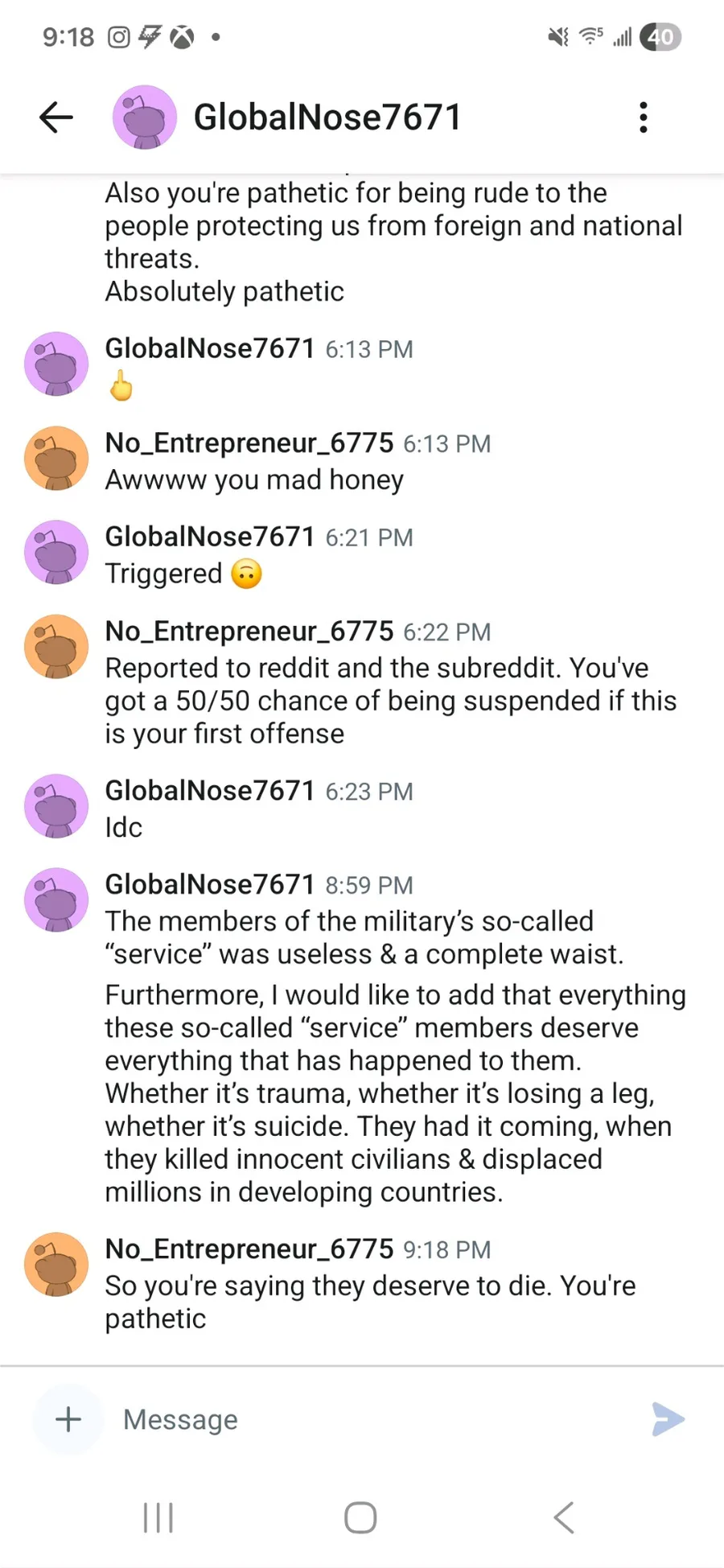Screen dimensions: 724x1568
Task: Tap the middle finger emoji message
Action: pos(121,386)
